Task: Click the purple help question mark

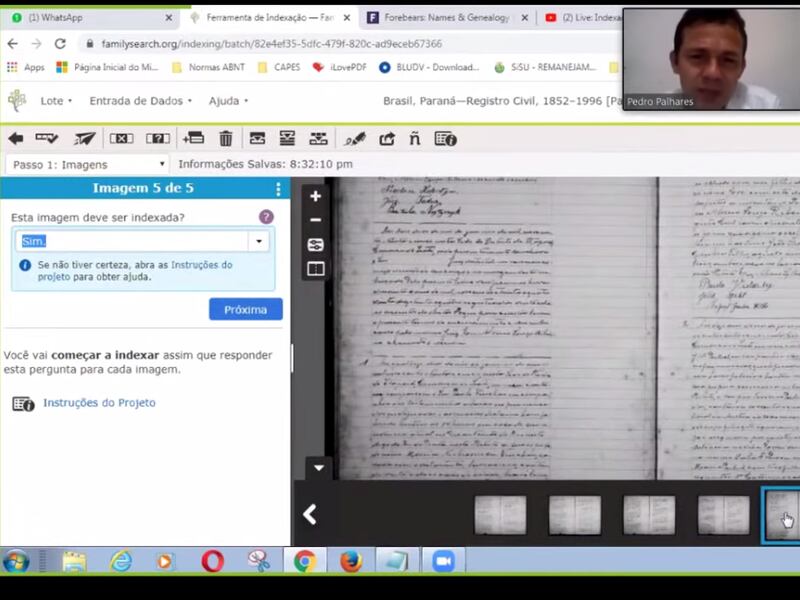Action: pos(266,217)
